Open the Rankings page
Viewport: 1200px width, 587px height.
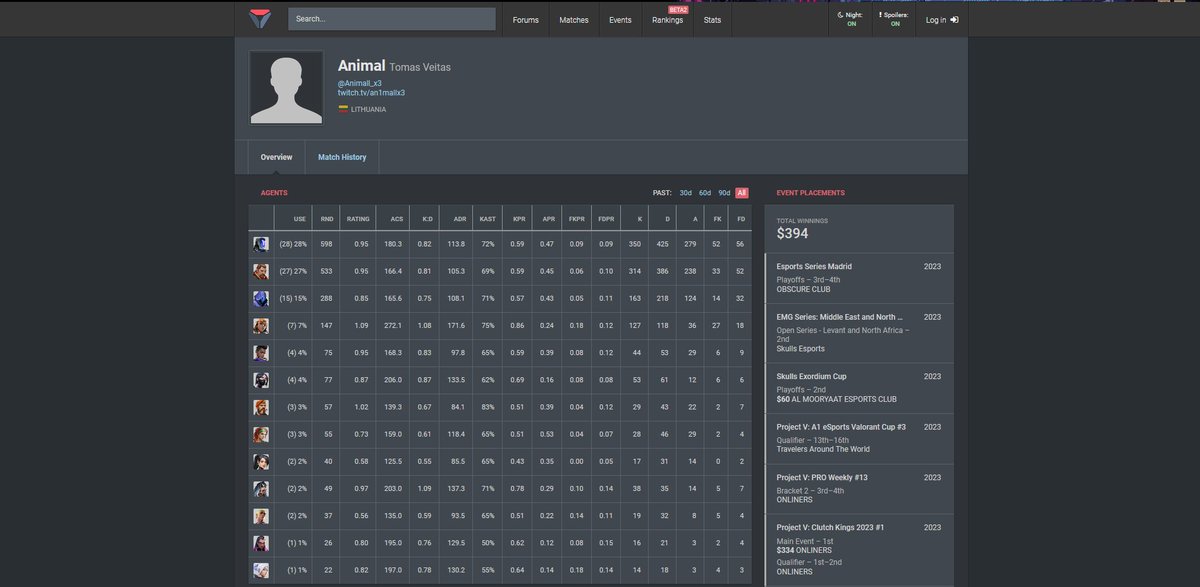[668, 19]
